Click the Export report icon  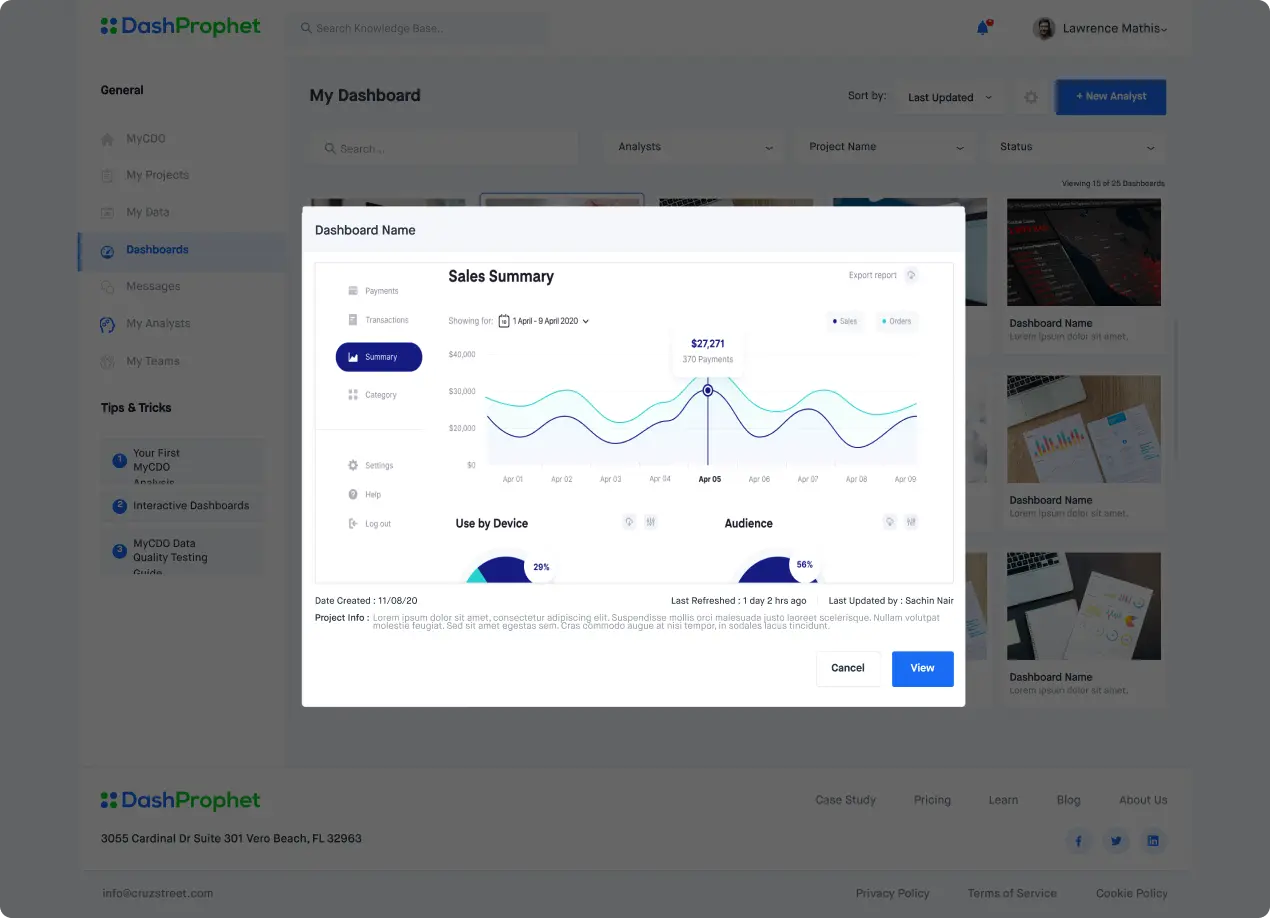click(x=911, y=275)
